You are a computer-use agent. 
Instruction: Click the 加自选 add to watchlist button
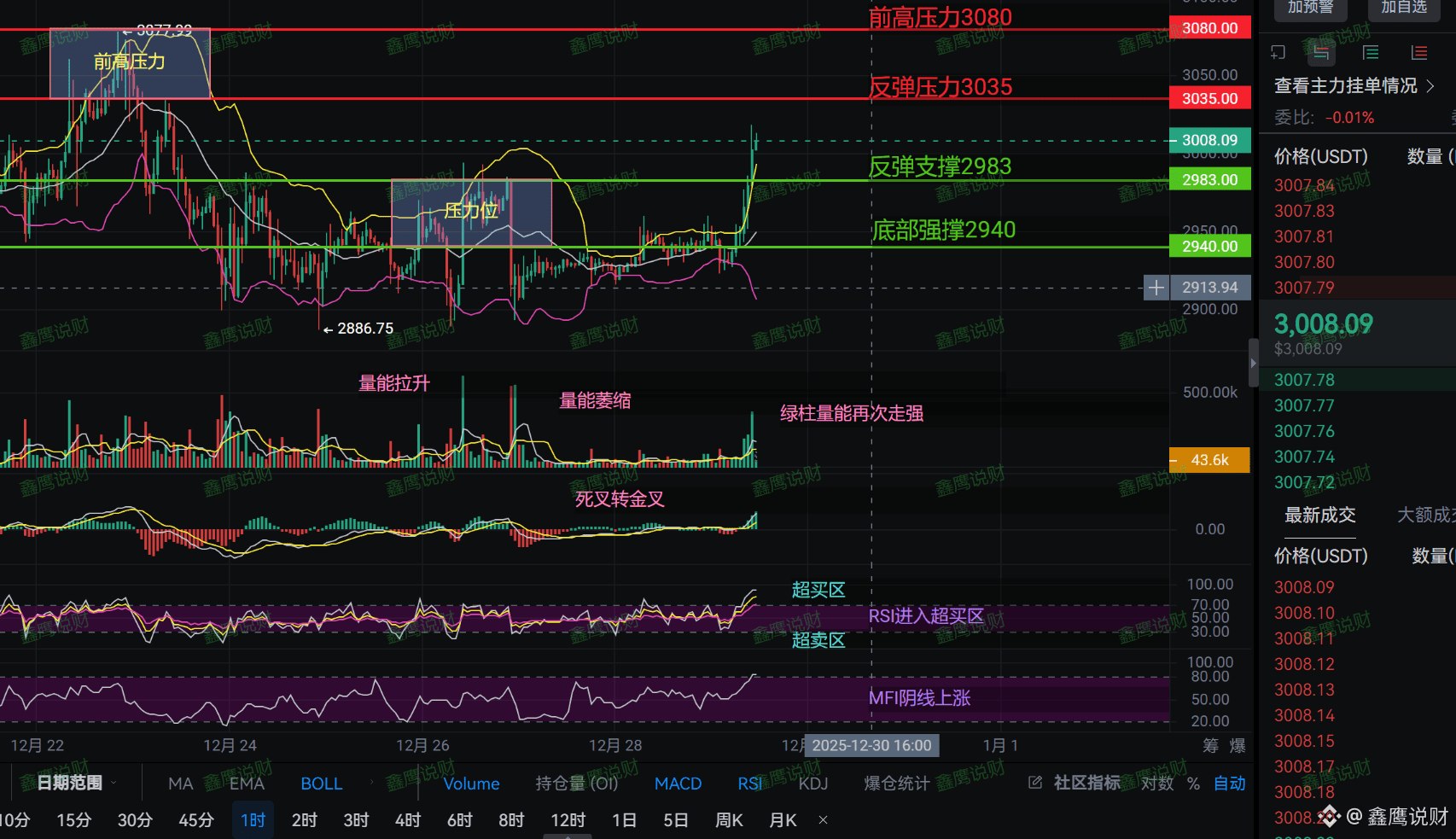pyautogui.click(x=1404, y=8)
